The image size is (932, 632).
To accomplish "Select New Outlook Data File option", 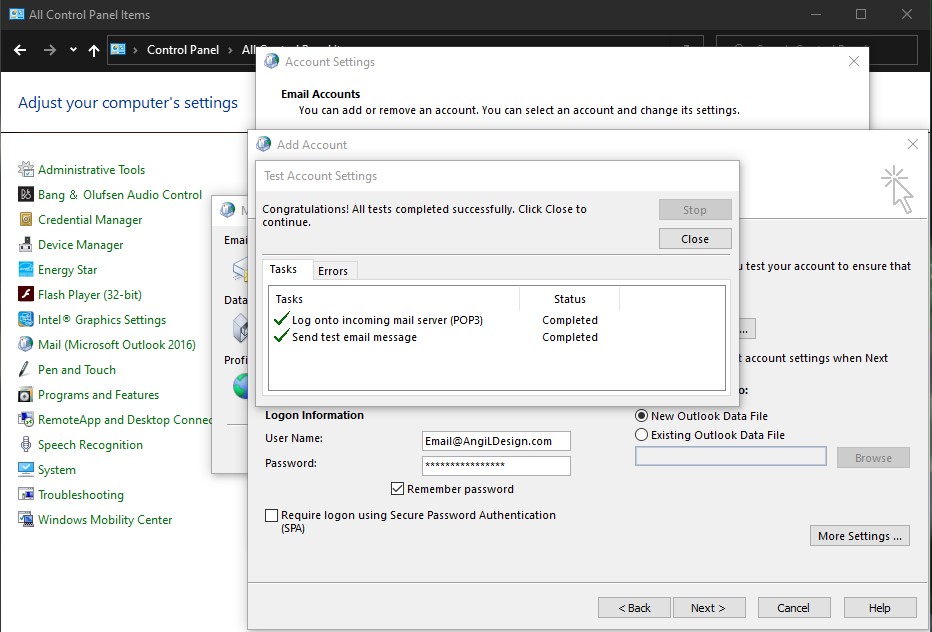I will pyautogui.click(x=641, y=416).
